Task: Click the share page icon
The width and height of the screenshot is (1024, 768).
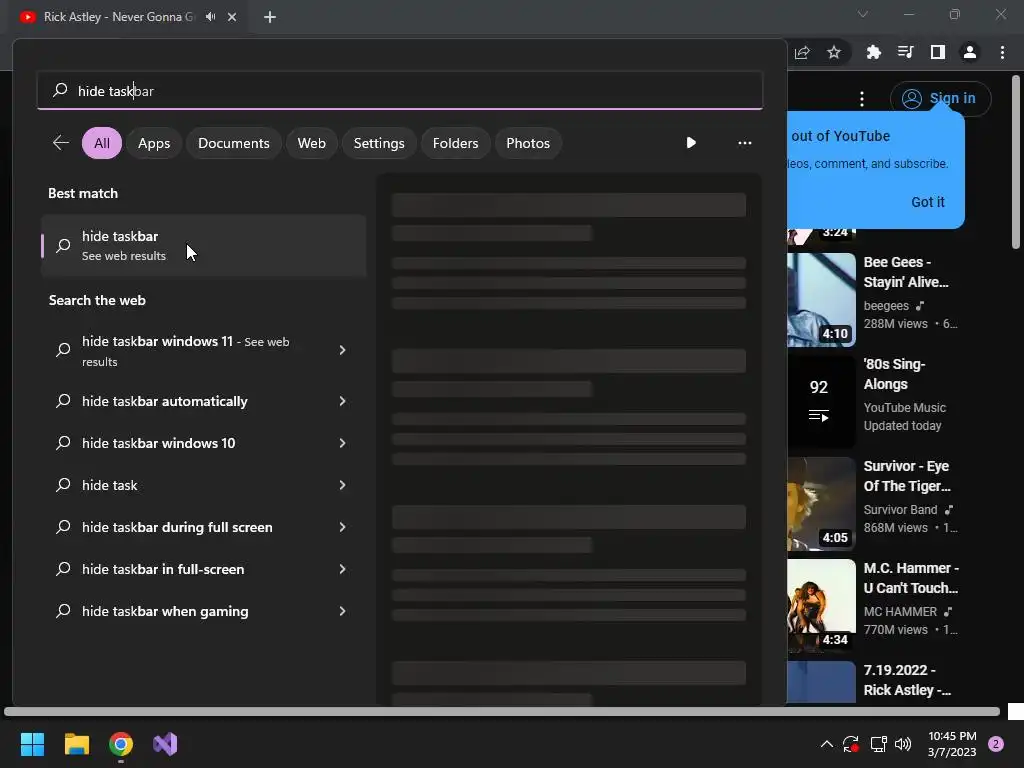Action: (x=803, y=52)
